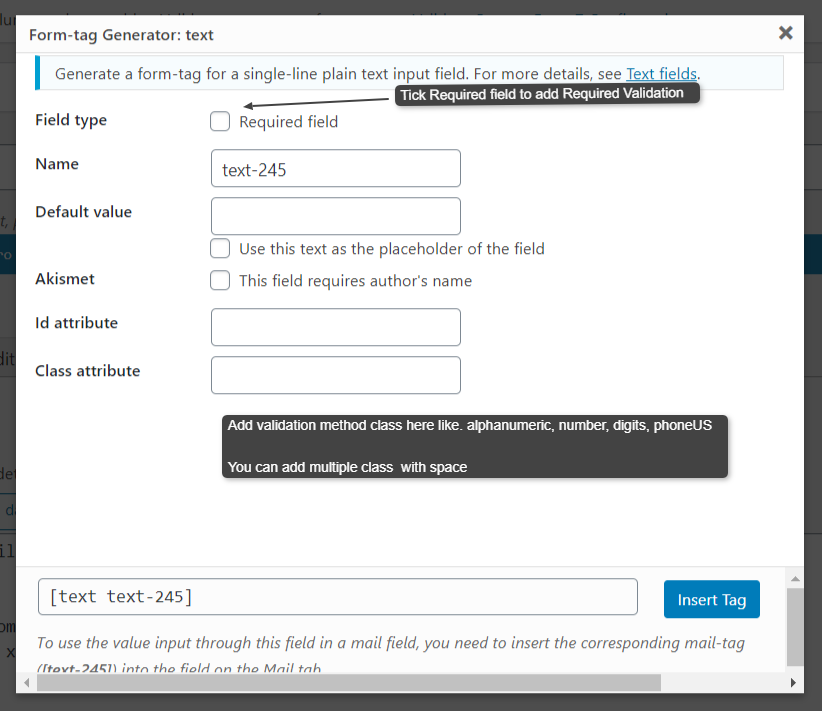Select the generated [text text-245] tag field
The image size is (822, 711).
click(x=337, y=597)
